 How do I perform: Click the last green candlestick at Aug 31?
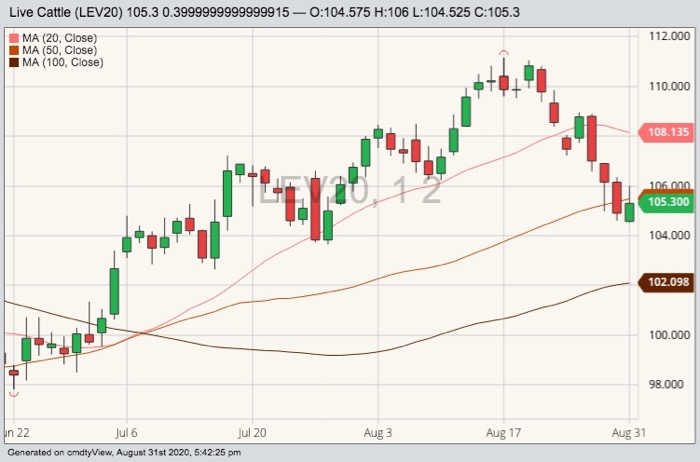pos(629,212)
